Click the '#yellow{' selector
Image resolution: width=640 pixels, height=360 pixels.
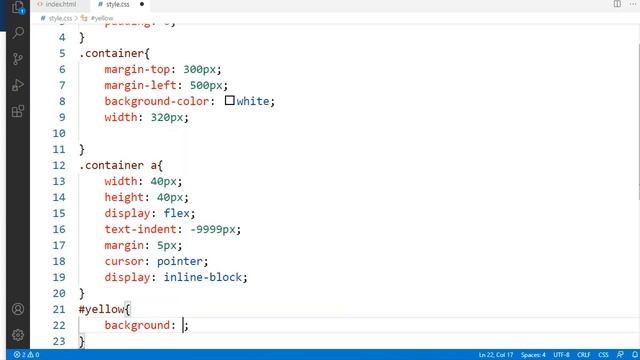click(104, 309)
